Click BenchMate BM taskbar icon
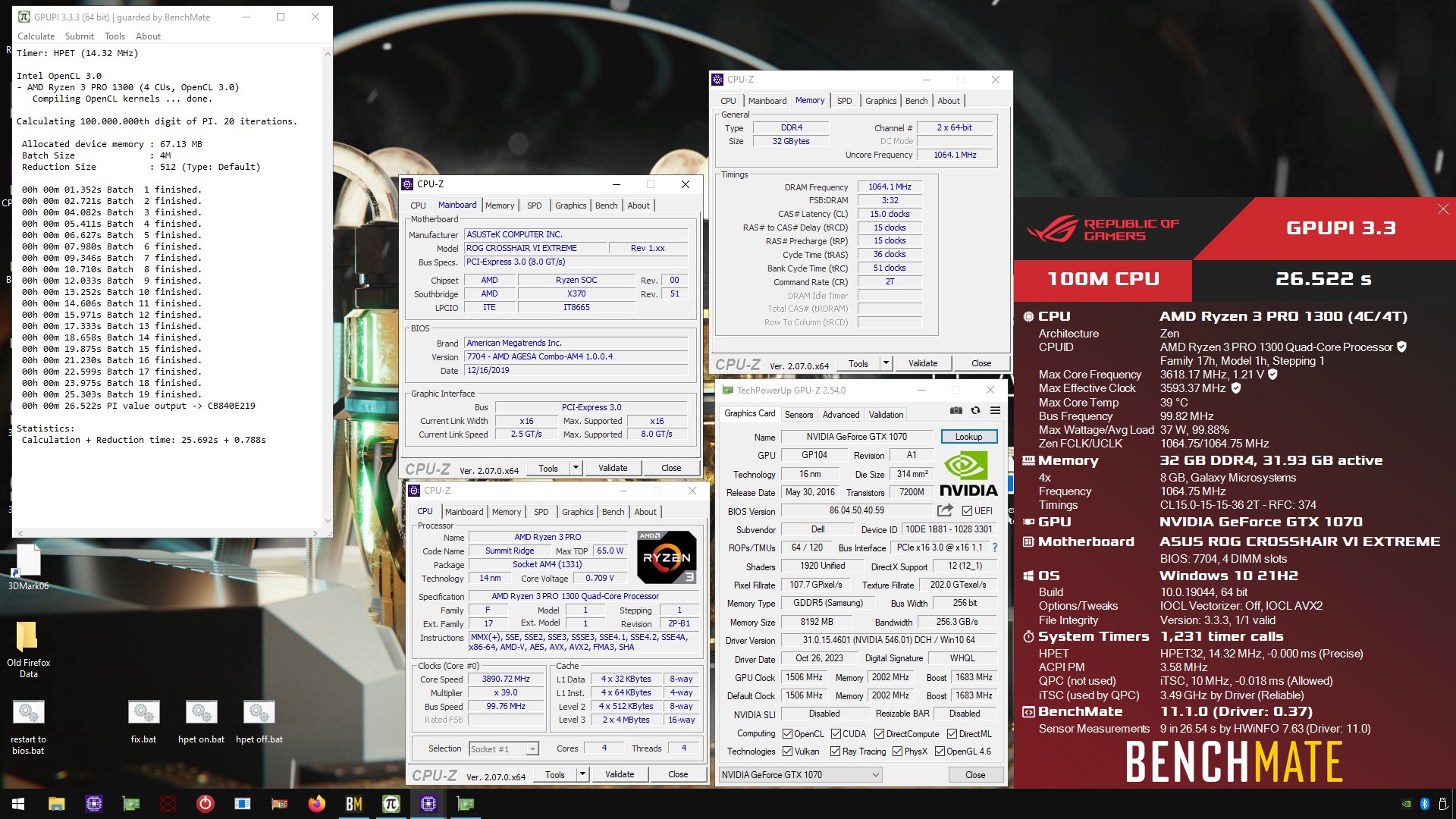The image size is (1456, 819). click(x=353, y=804)
